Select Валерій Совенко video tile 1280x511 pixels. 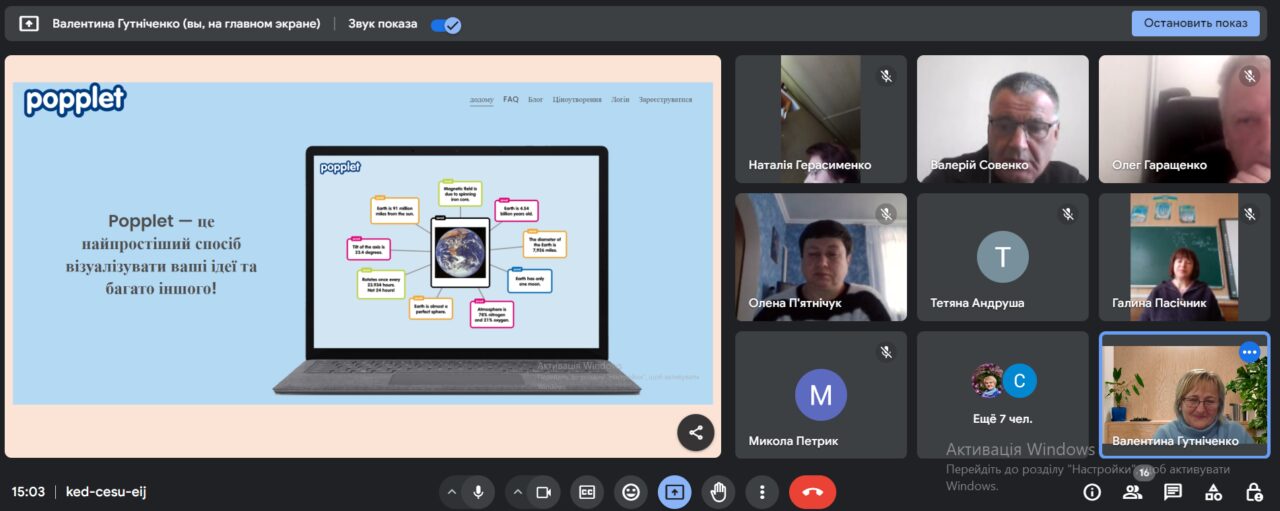tap(1003, 119)
